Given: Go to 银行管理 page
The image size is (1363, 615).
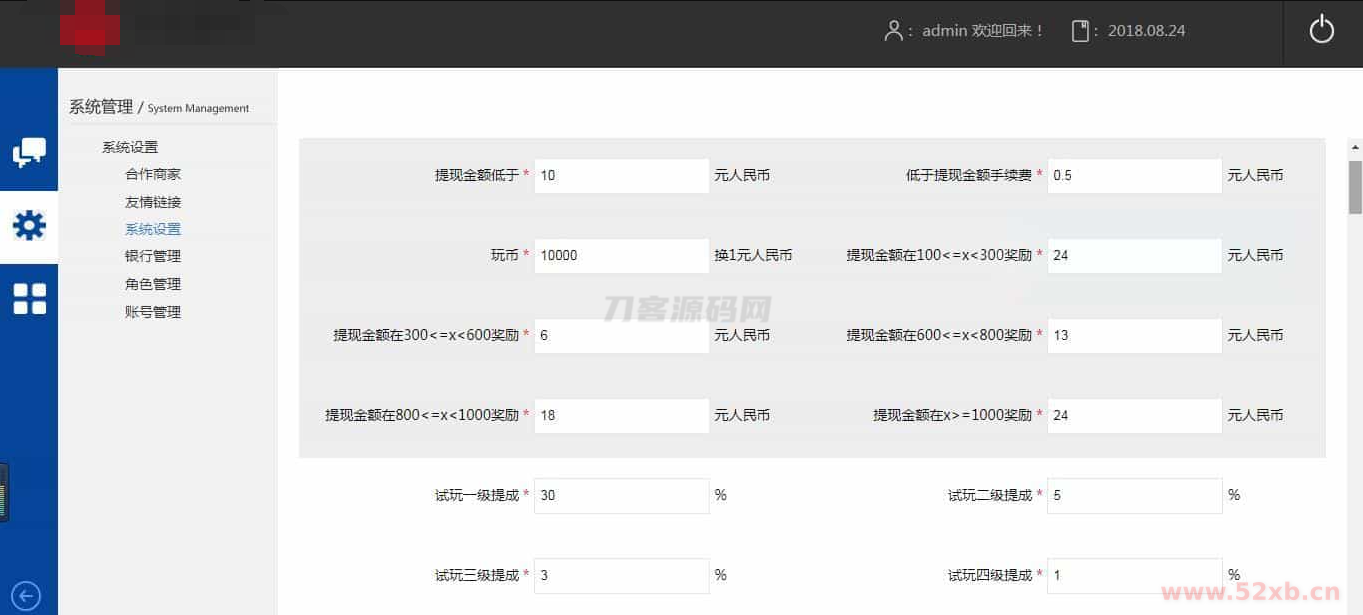Looking at the screenshot, I should [x=153, y=256].
